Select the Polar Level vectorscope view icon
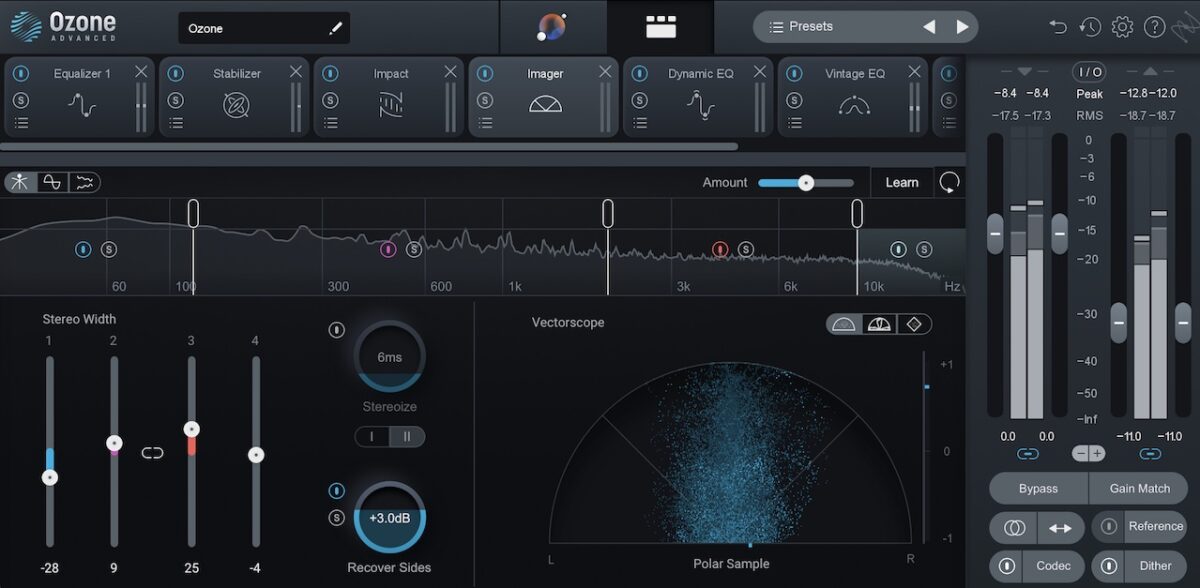Viewport: 1200px width, 588px height. click(x=880, y=324)
